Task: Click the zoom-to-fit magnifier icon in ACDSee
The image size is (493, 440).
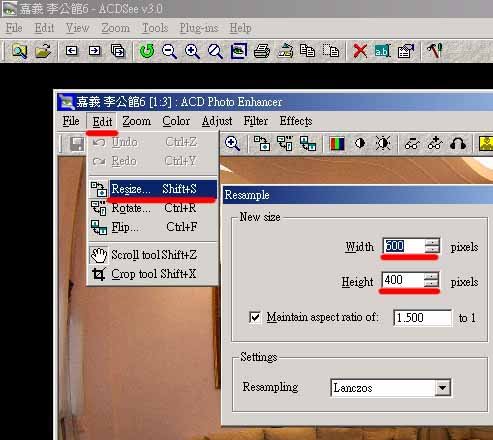Action: (215, 51)
